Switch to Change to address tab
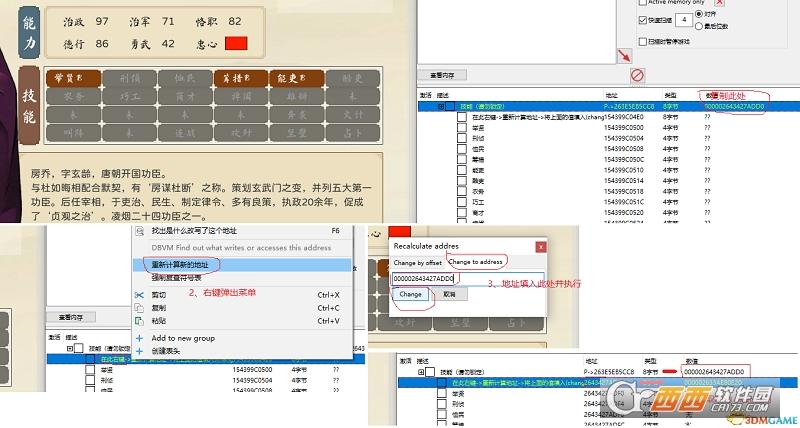This screenshot has width=800, height=428. 476,262
